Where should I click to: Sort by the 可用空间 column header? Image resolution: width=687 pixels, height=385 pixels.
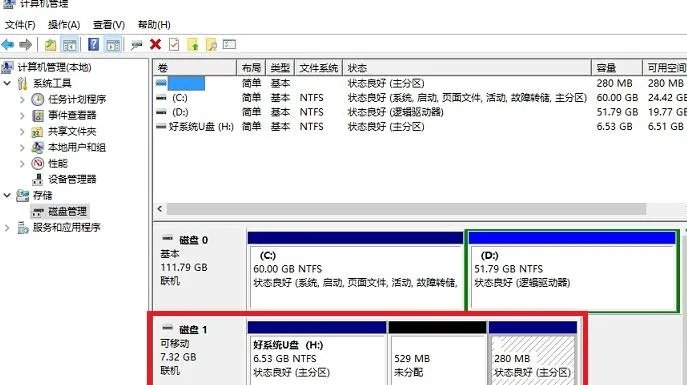665,68
